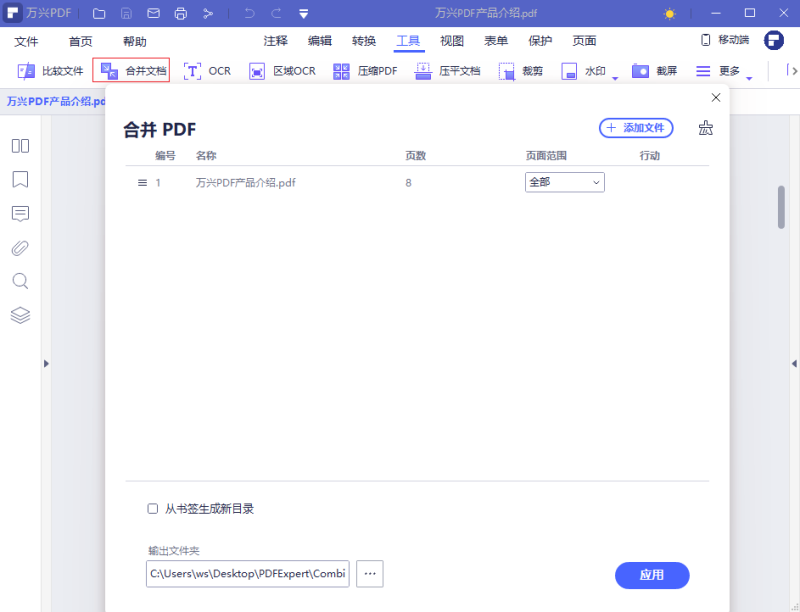Enable 从书签生成新目录 checkbox
The image size is (800, 612).
point(153,508)
